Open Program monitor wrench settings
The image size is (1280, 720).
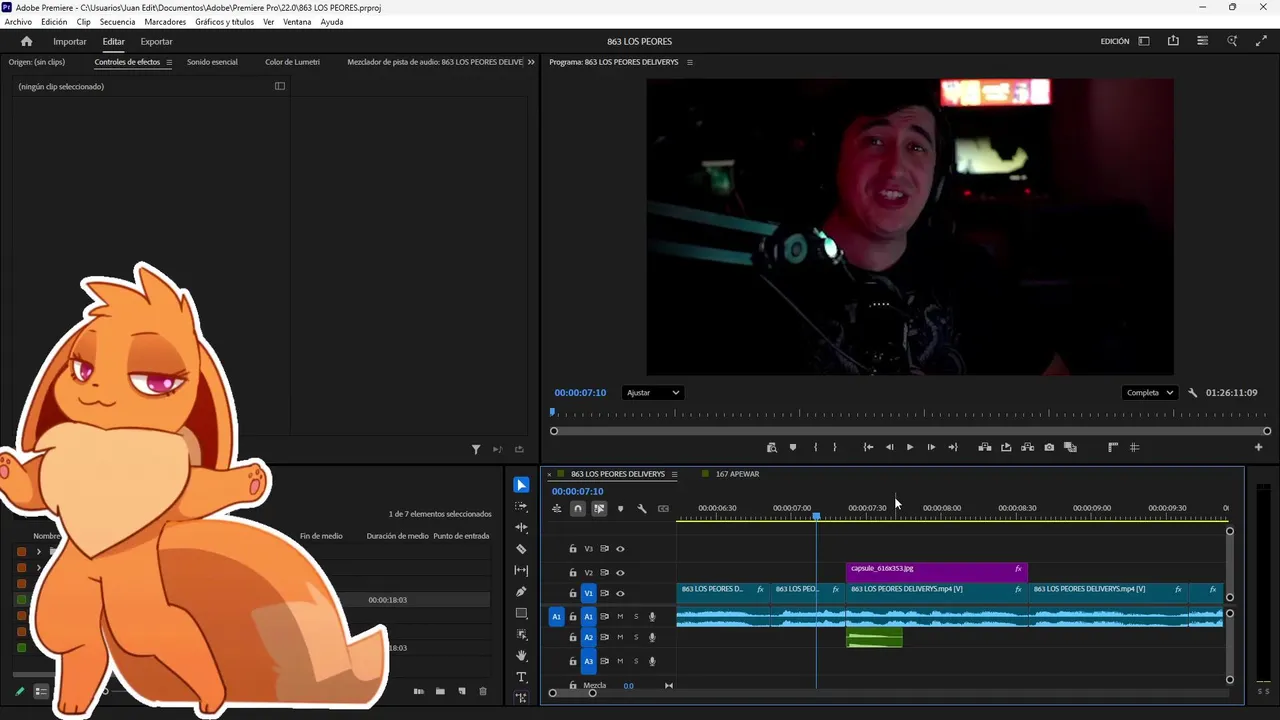pyautogui.click(x=1192, y=393)
